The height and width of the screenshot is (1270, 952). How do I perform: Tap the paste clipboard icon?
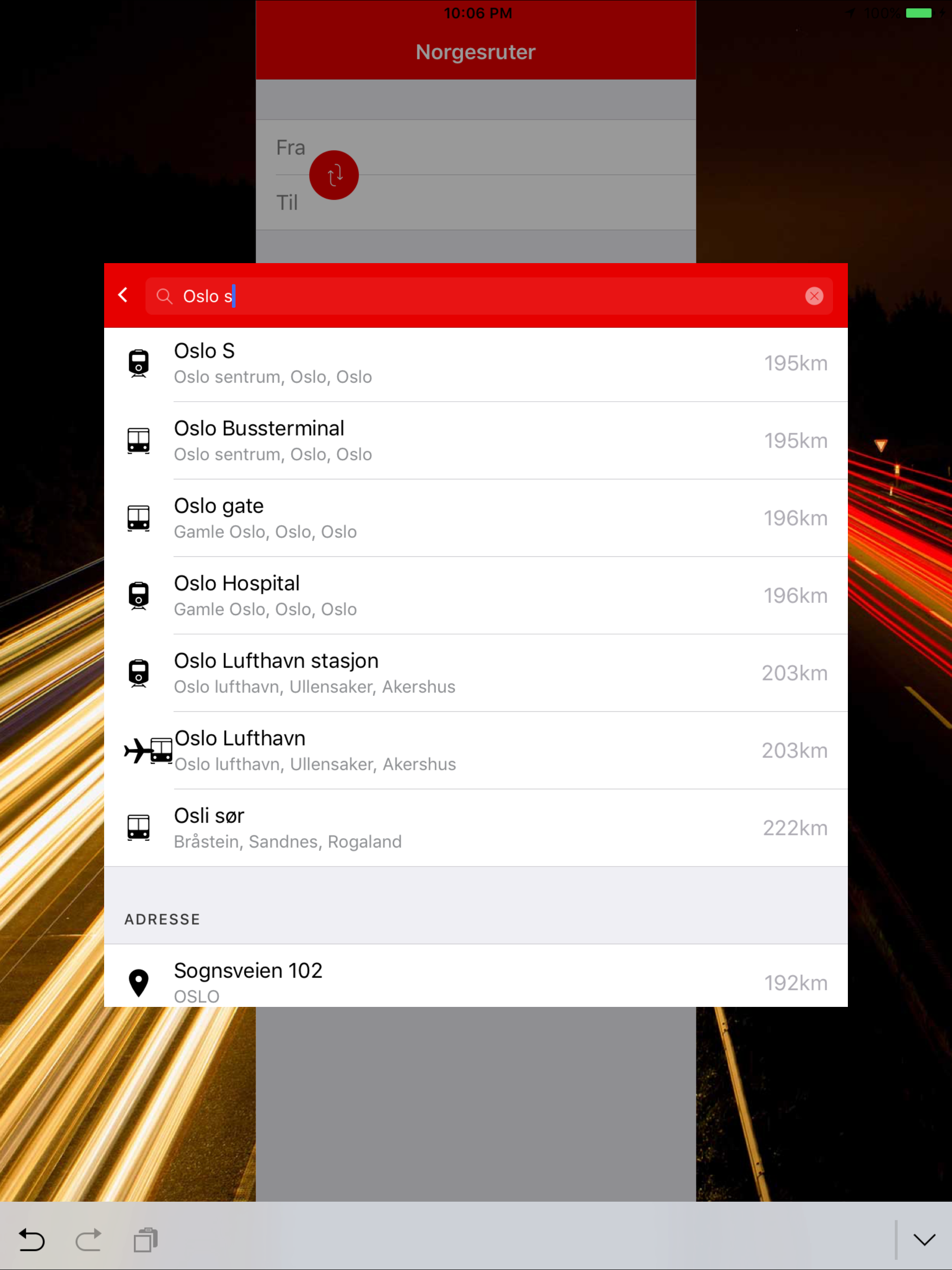[x=145, y=1240]
